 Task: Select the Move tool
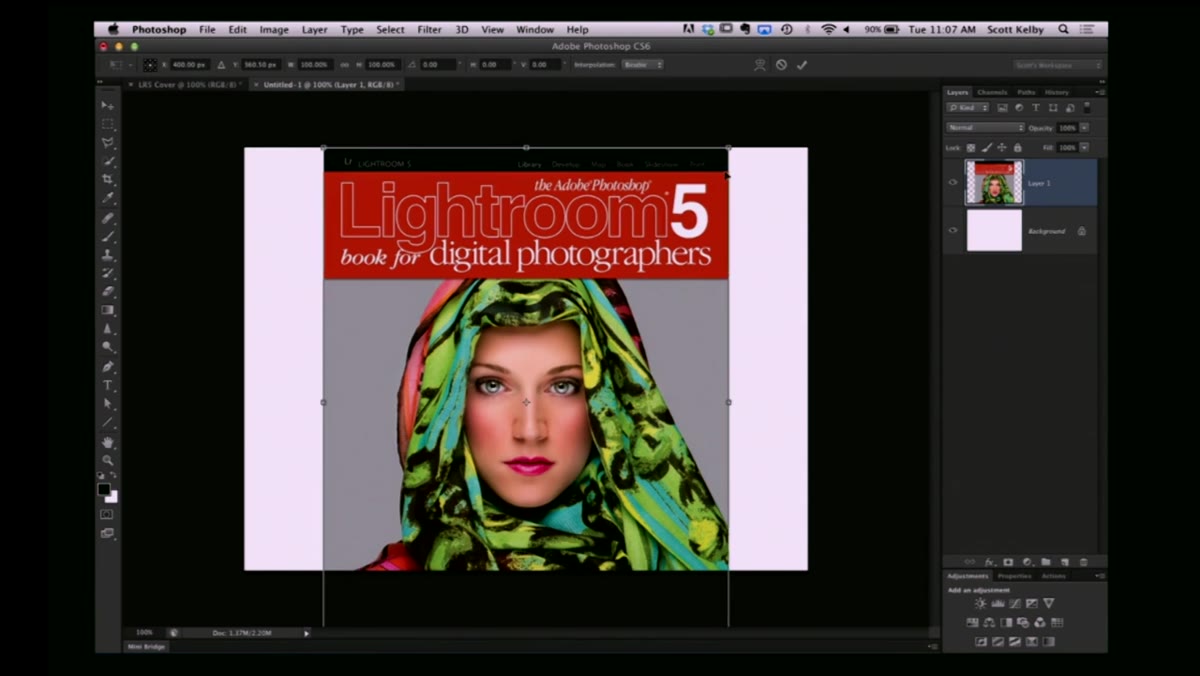click(x=107, y=105)
